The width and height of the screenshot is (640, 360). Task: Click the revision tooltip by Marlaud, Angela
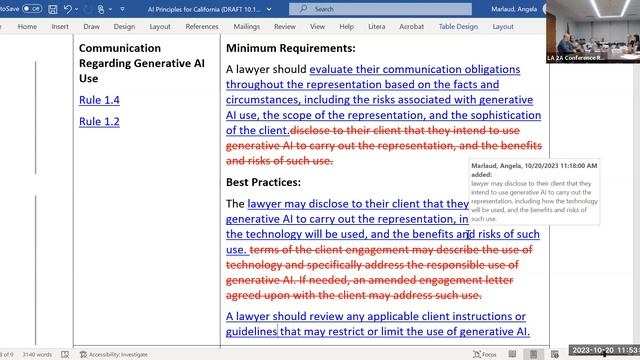click(x=534, y=192)
